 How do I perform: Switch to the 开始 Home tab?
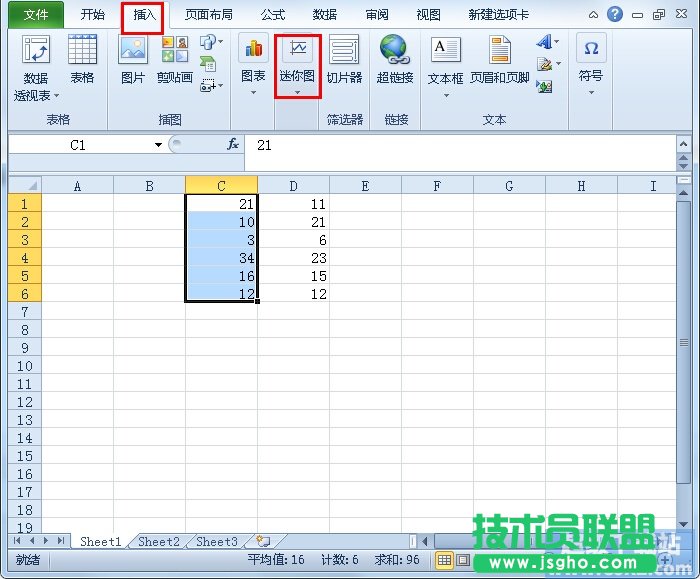92,15
